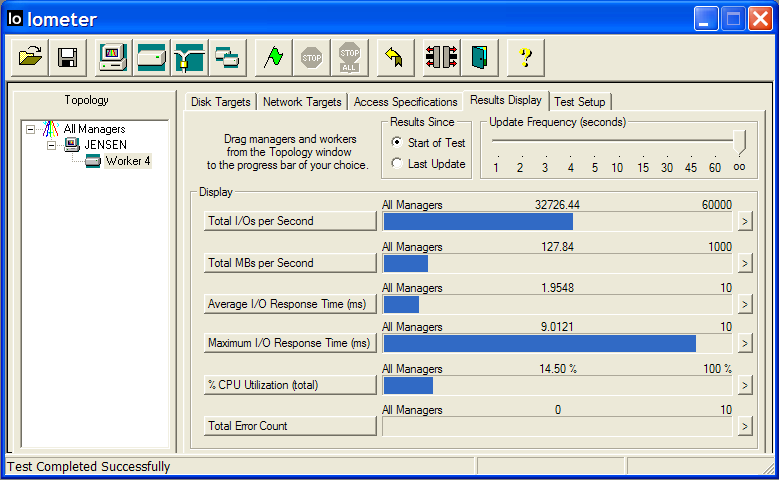Click the 1 second mark on Update Frequency
The height and width of the screenshot is (480, 779).
496,167
